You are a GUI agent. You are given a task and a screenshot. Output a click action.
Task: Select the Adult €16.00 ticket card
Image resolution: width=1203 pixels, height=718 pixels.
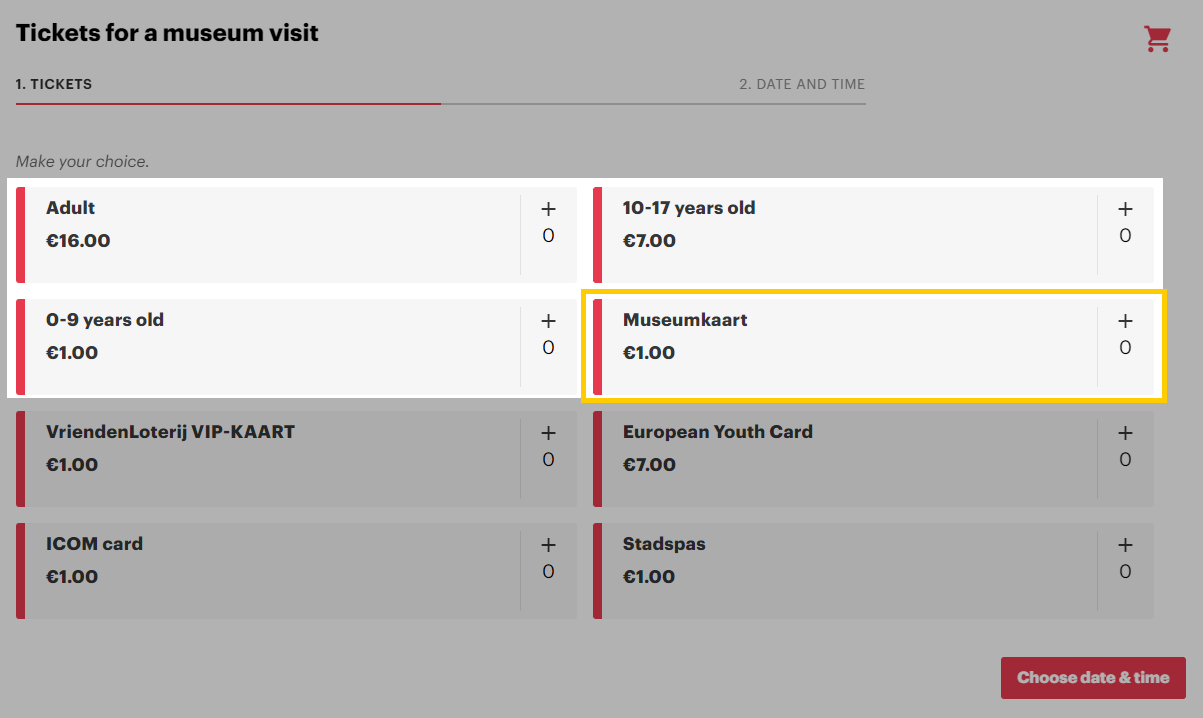(x=270, y=235)
